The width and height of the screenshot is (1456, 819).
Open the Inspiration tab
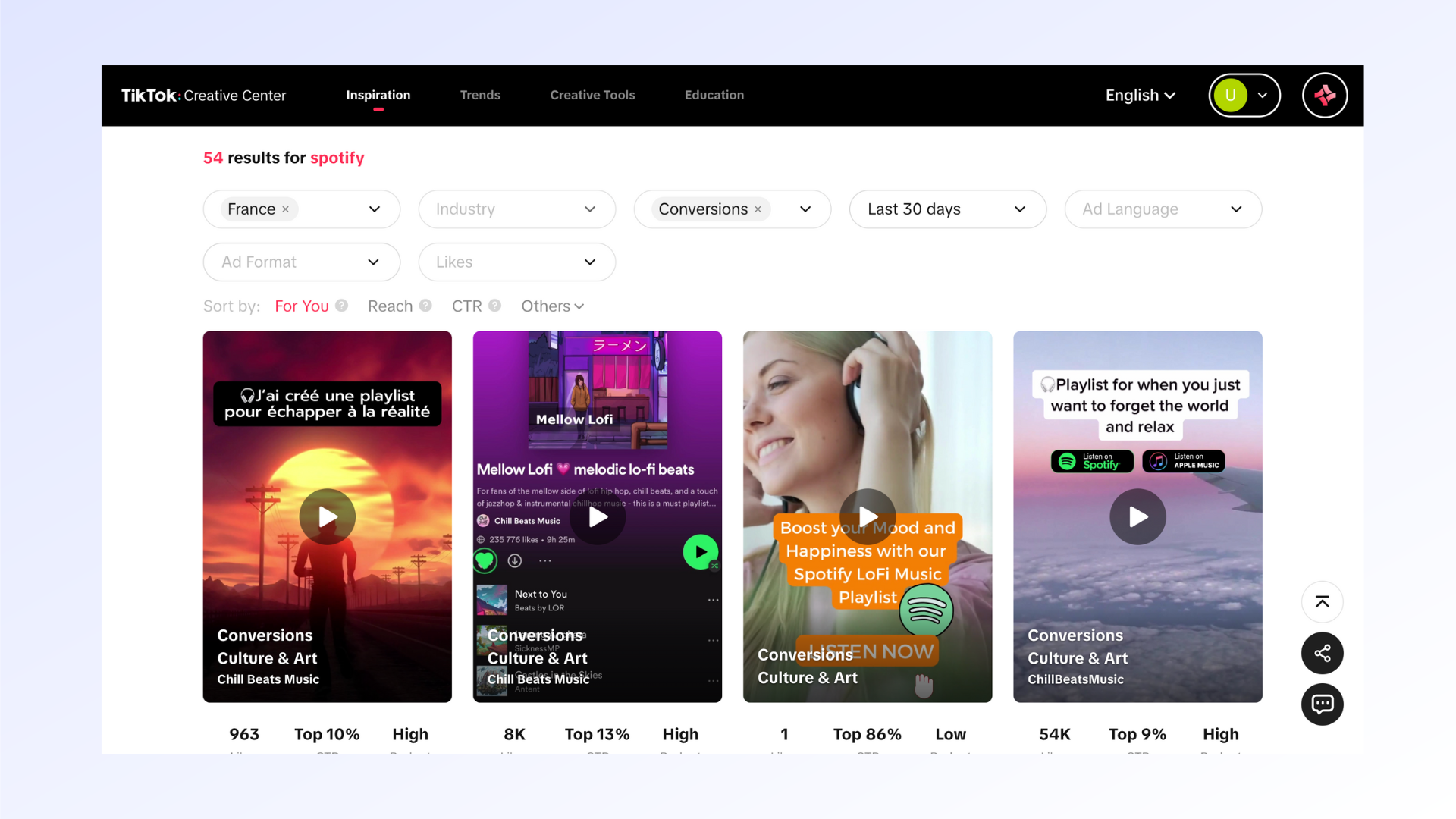(378, 95)
